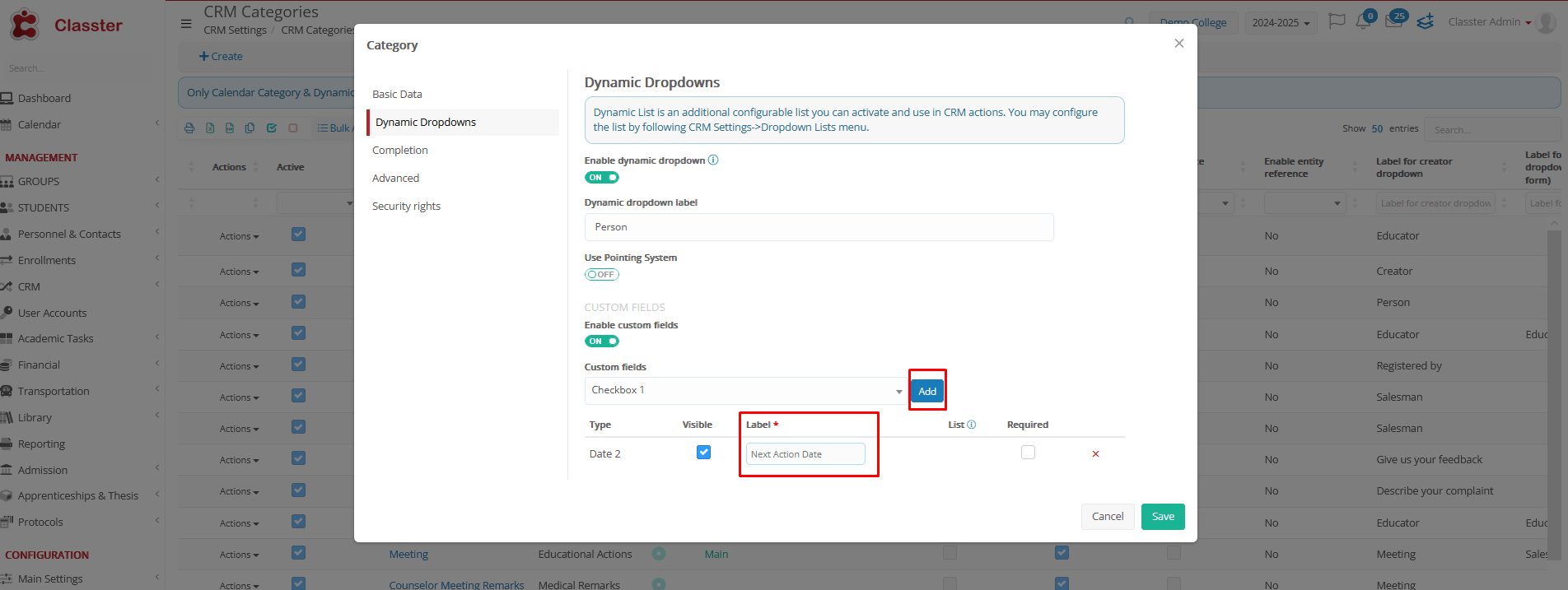Open the messages envelope with 25 badge
Screen dimensions: 1568x590
click(1393, 22)
